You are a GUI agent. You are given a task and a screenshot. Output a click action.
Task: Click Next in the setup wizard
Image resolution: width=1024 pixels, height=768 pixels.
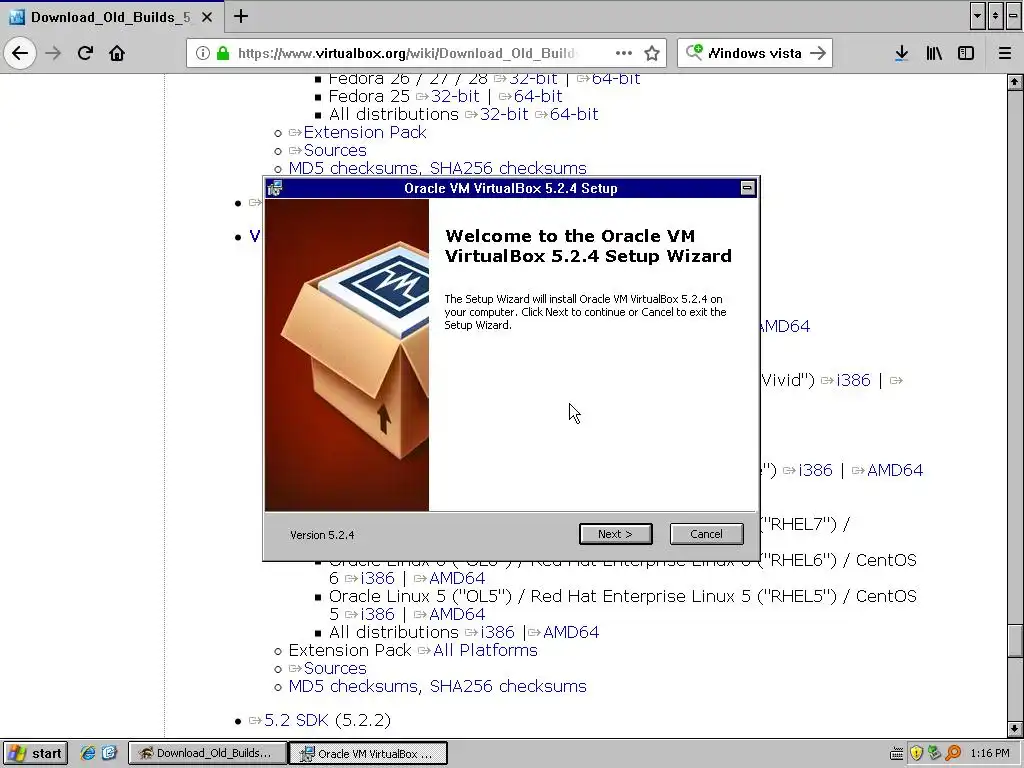[x=615, y=534]
